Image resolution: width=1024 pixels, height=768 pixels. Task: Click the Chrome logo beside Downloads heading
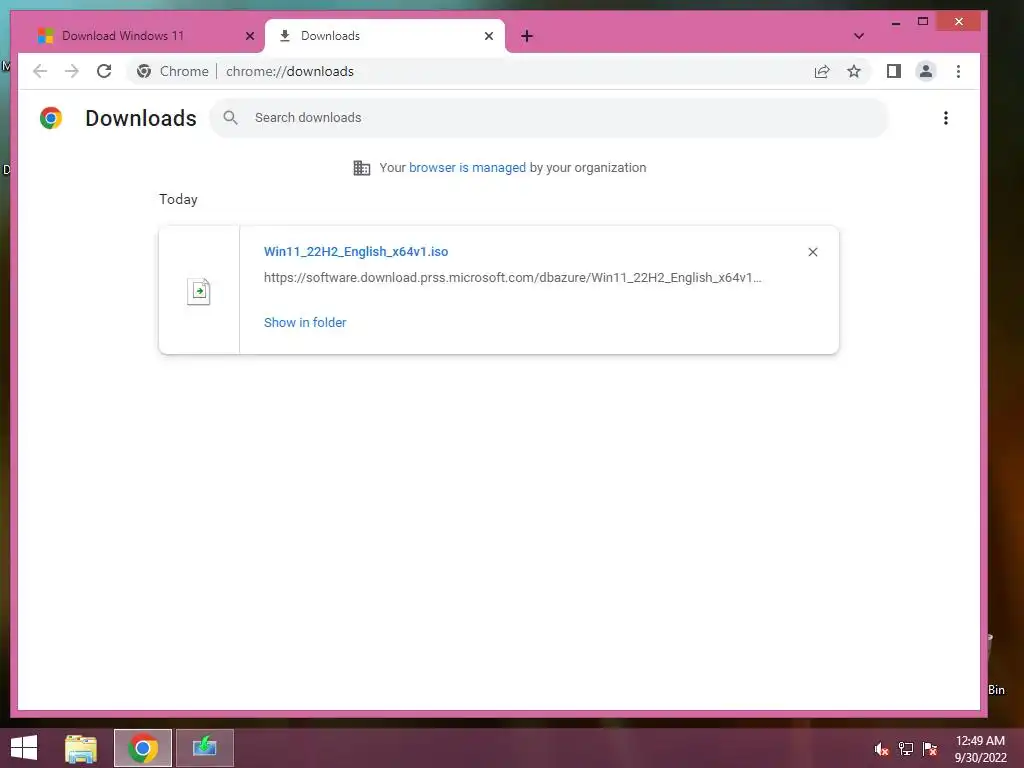click(51, 118)
